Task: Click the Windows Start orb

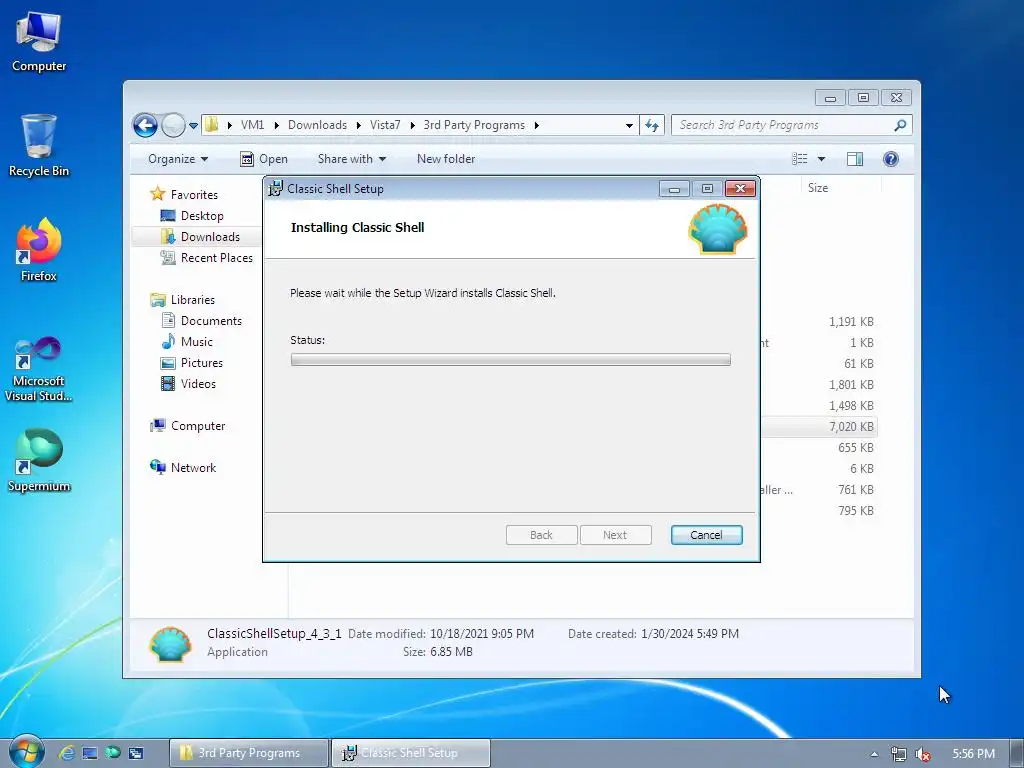Action: [x=26, y=752]
